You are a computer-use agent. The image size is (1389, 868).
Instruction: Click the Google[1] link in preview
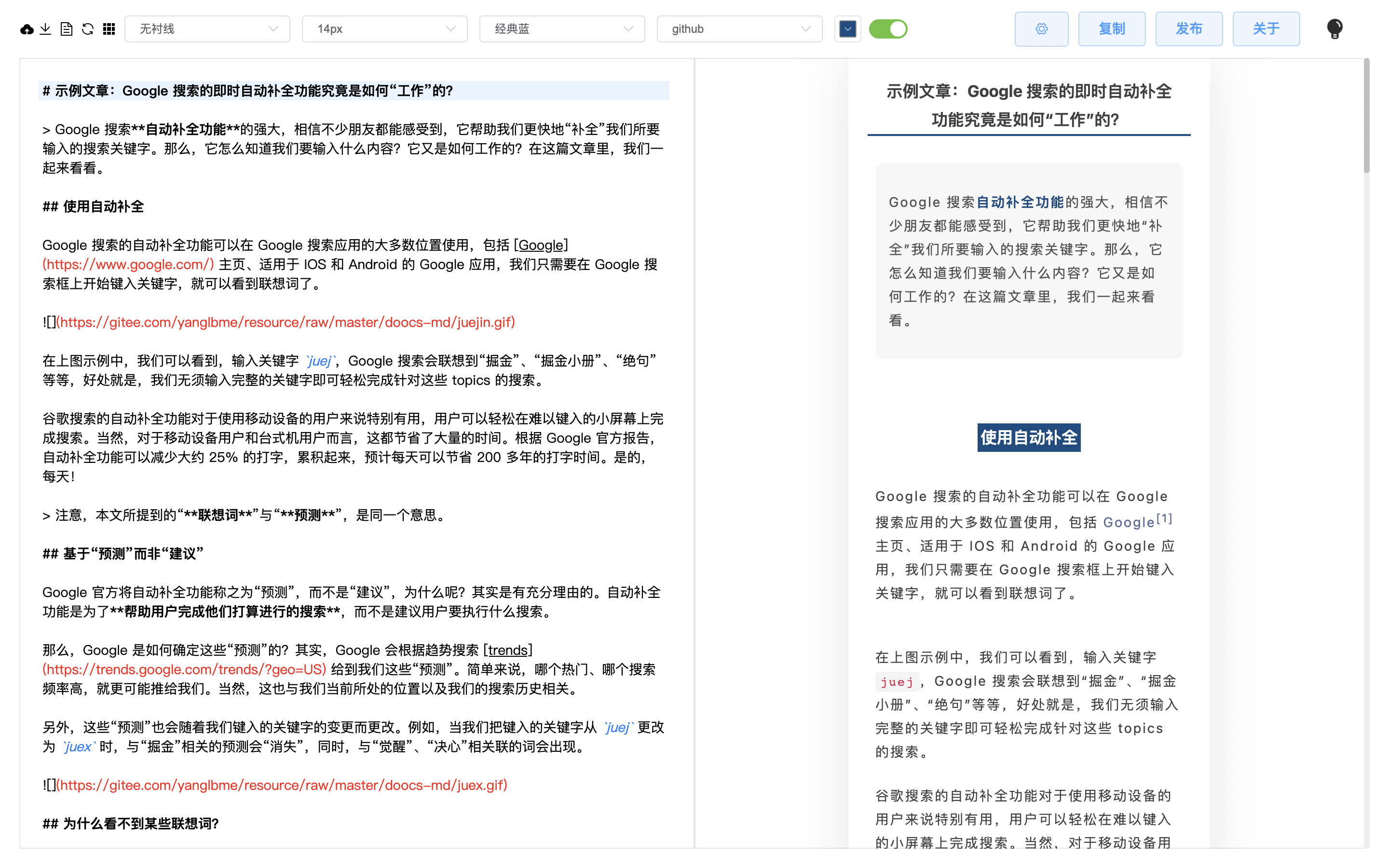[x=1129, y=522]
